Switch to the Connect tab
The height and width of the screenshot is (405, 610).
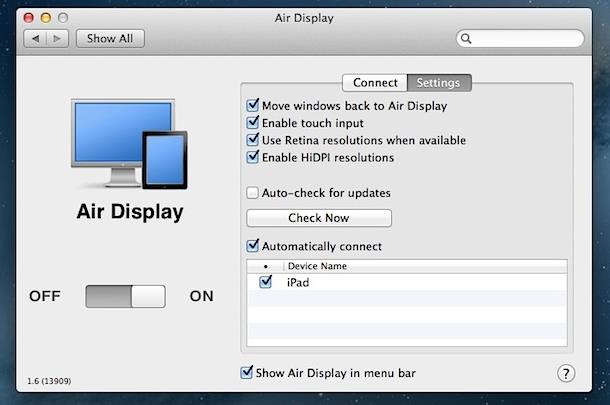click(375, 83)
